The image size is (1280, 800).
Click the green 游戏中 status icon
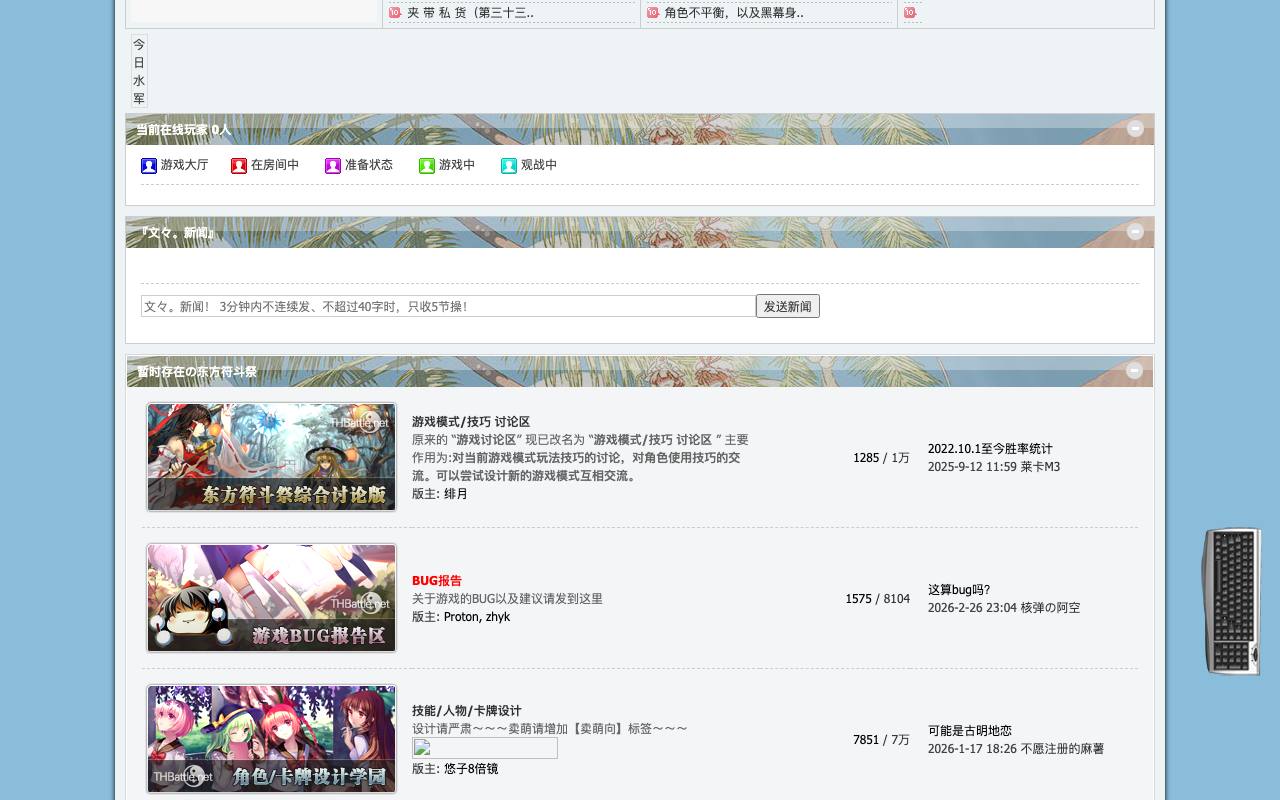(x=427, y=166)
